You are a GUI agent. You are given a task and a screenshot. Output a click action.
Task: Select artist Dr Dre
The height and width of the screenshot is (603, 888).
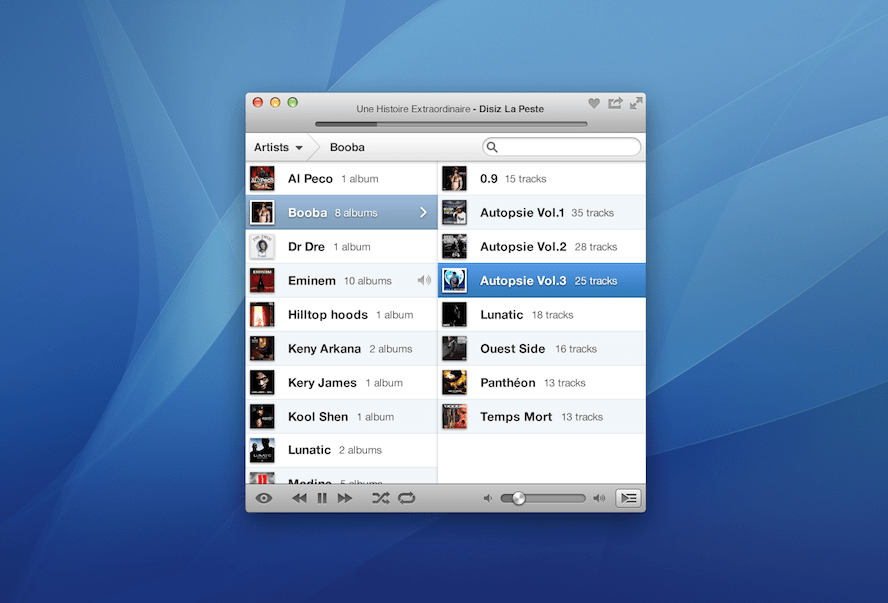tap(341, 247)
